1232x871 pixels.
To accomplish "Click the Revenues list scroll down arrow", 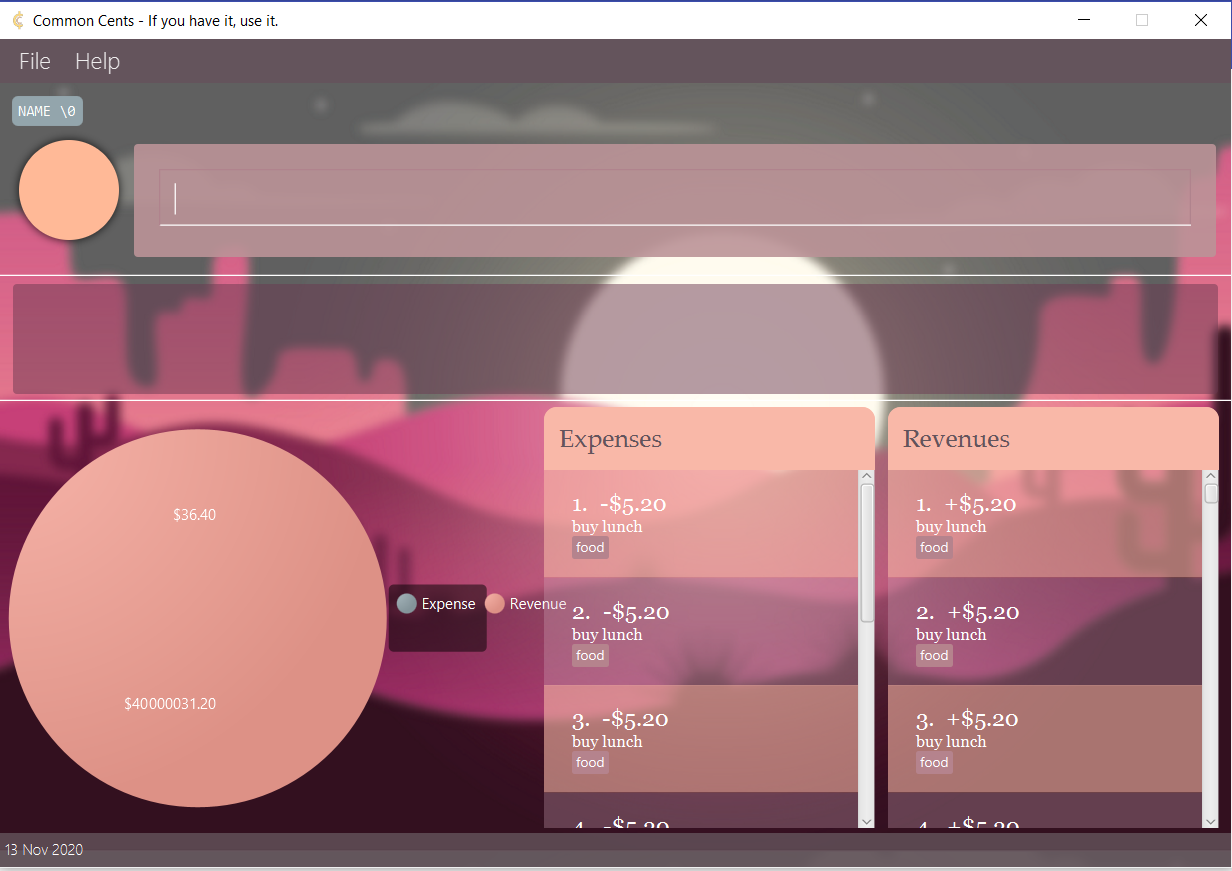I will (x=1211, y=821).
